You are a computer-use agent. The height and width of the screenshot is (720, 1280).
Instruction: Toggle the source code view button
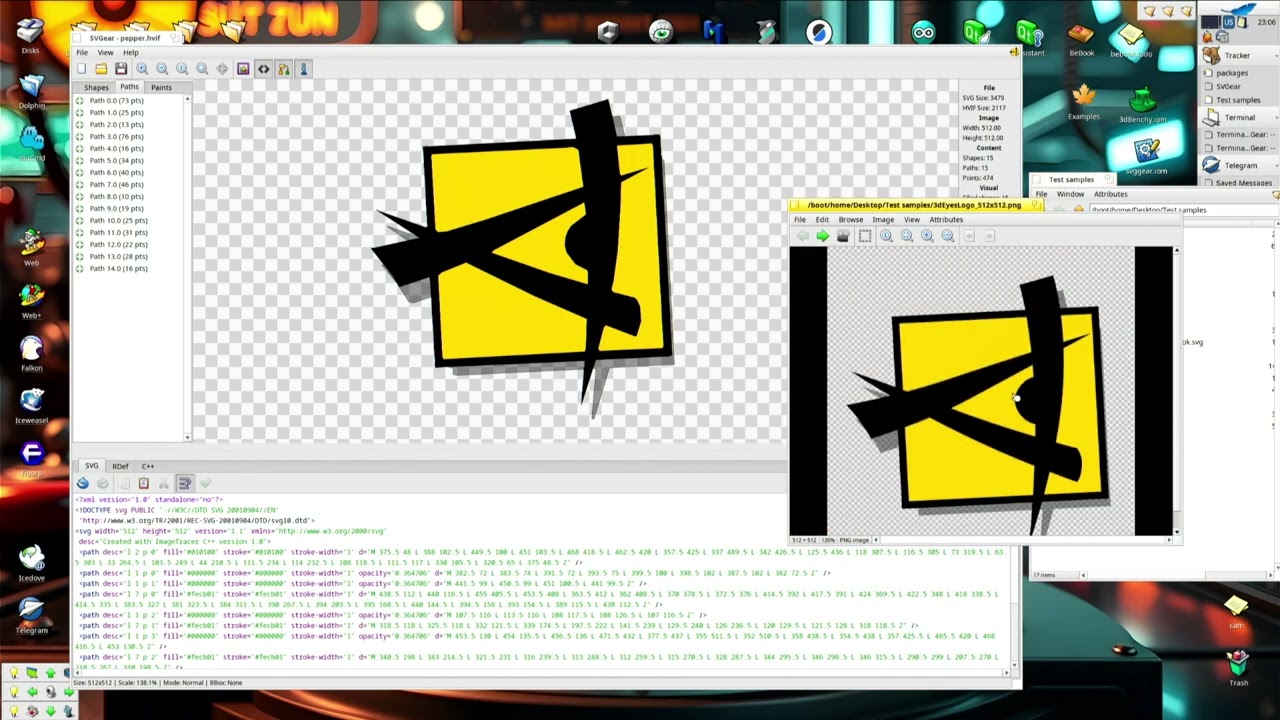(263, 69)
